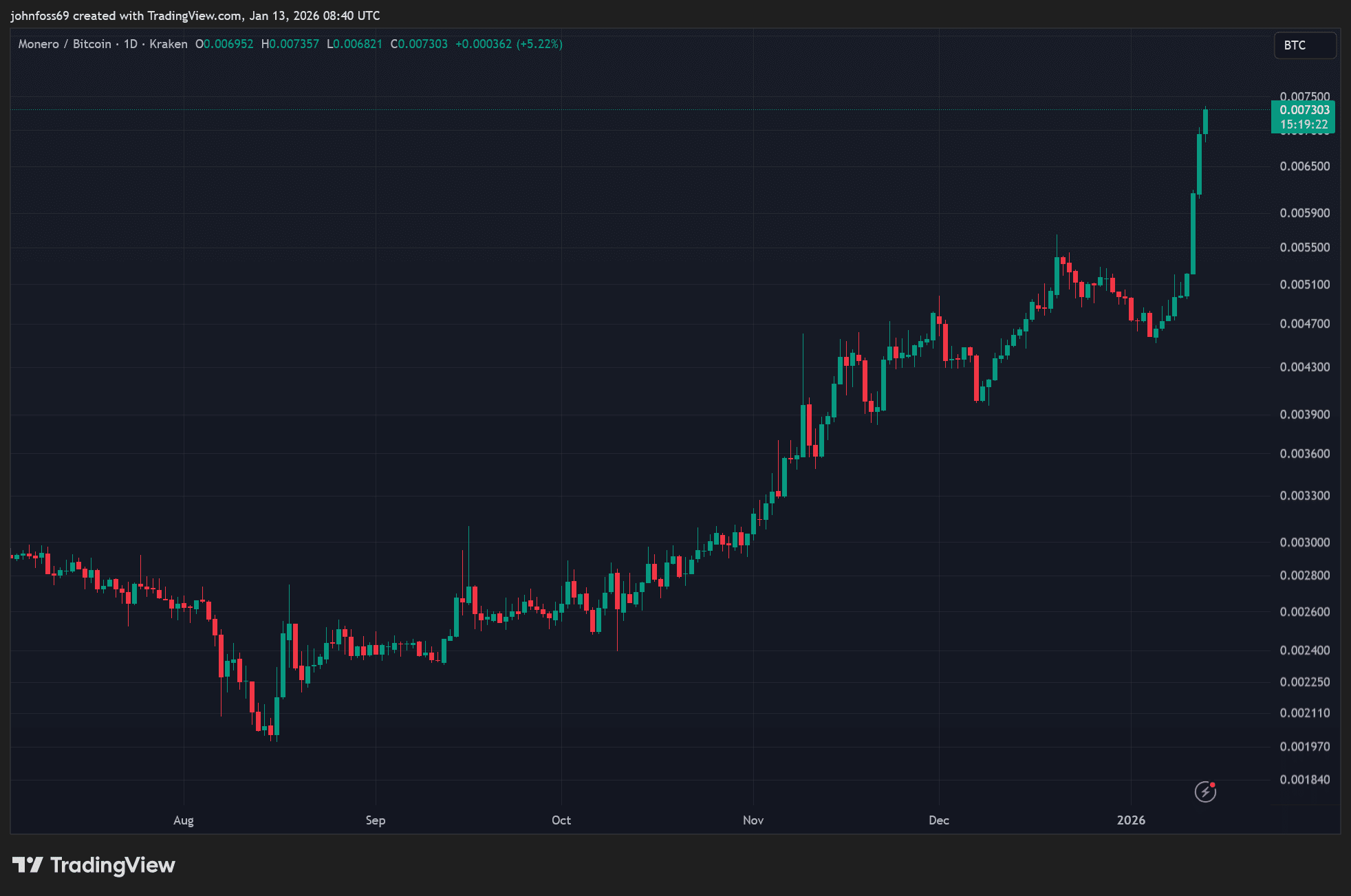Image resolution: width=1351 pixels, height=896 pixels.
Task: Click the Aug label on time axis
Action: (184, 820)
